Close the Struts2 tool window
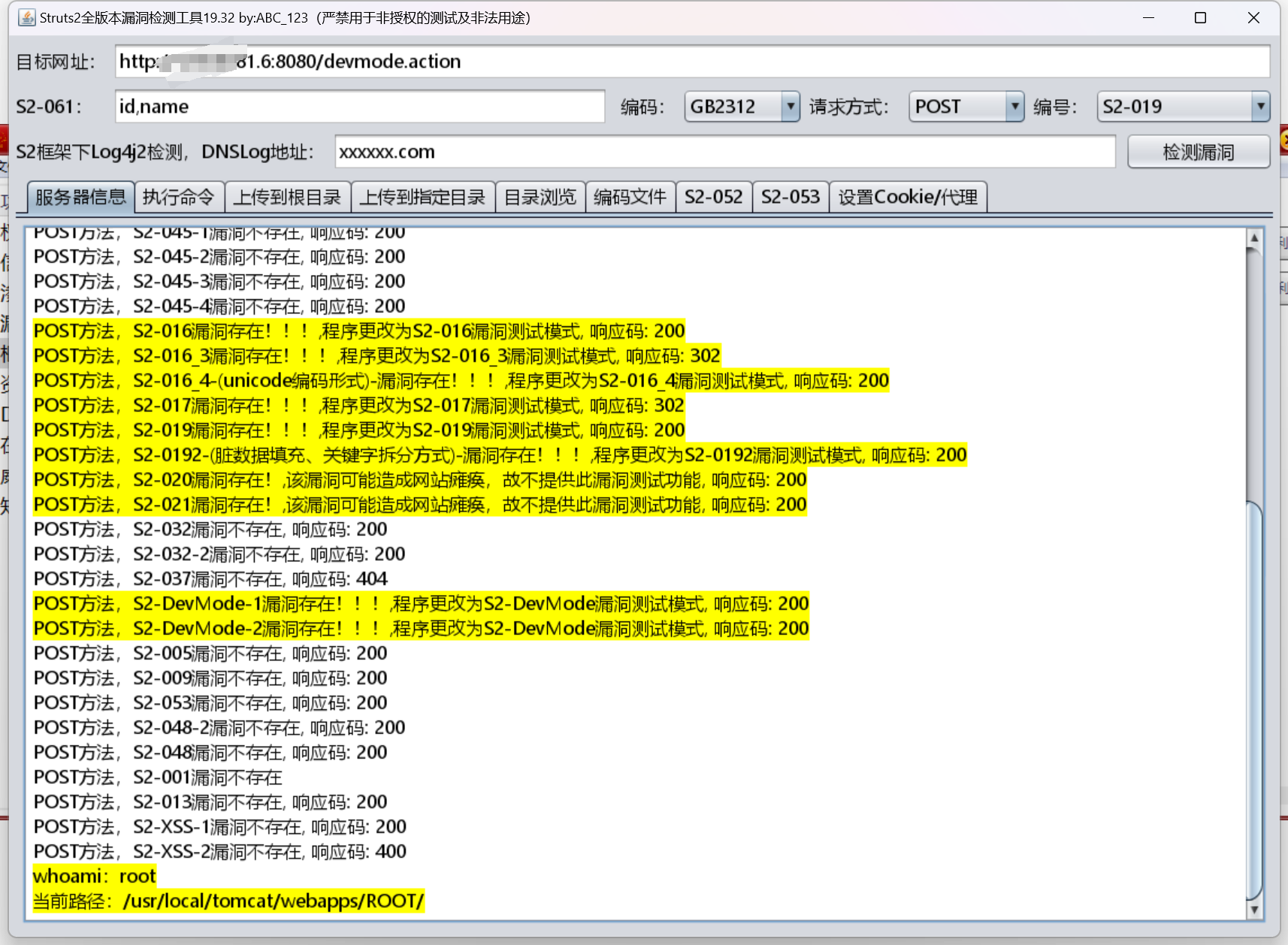The height and width of the screenshot is (945, 1288). [1253, 18]
